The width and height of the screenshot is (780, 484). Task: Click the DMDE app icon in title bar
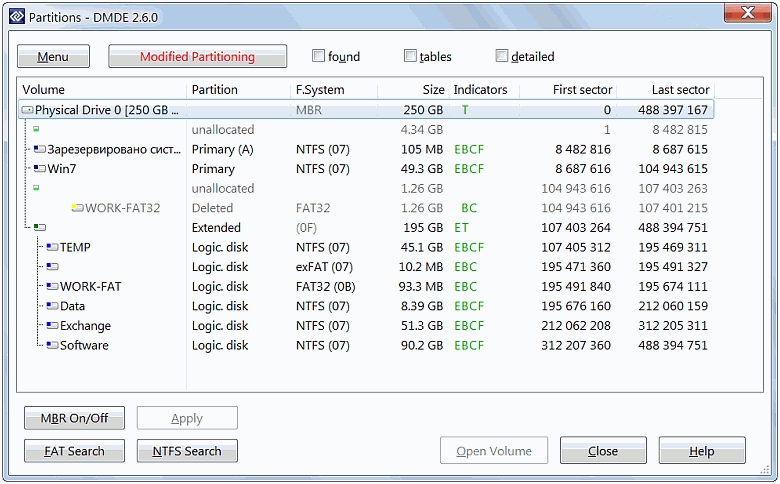14,14
